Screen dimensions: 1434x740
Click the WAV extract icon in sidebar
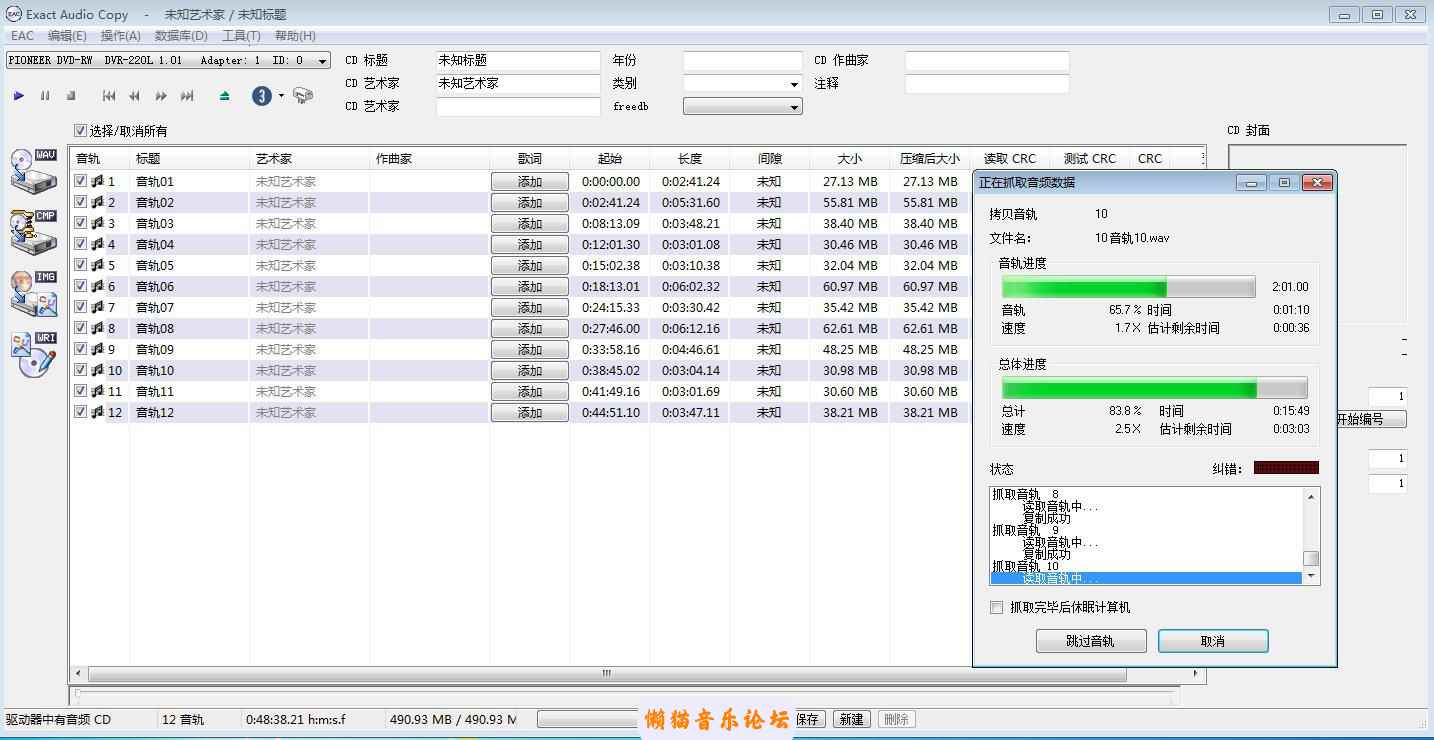click(x=34, y=170)
